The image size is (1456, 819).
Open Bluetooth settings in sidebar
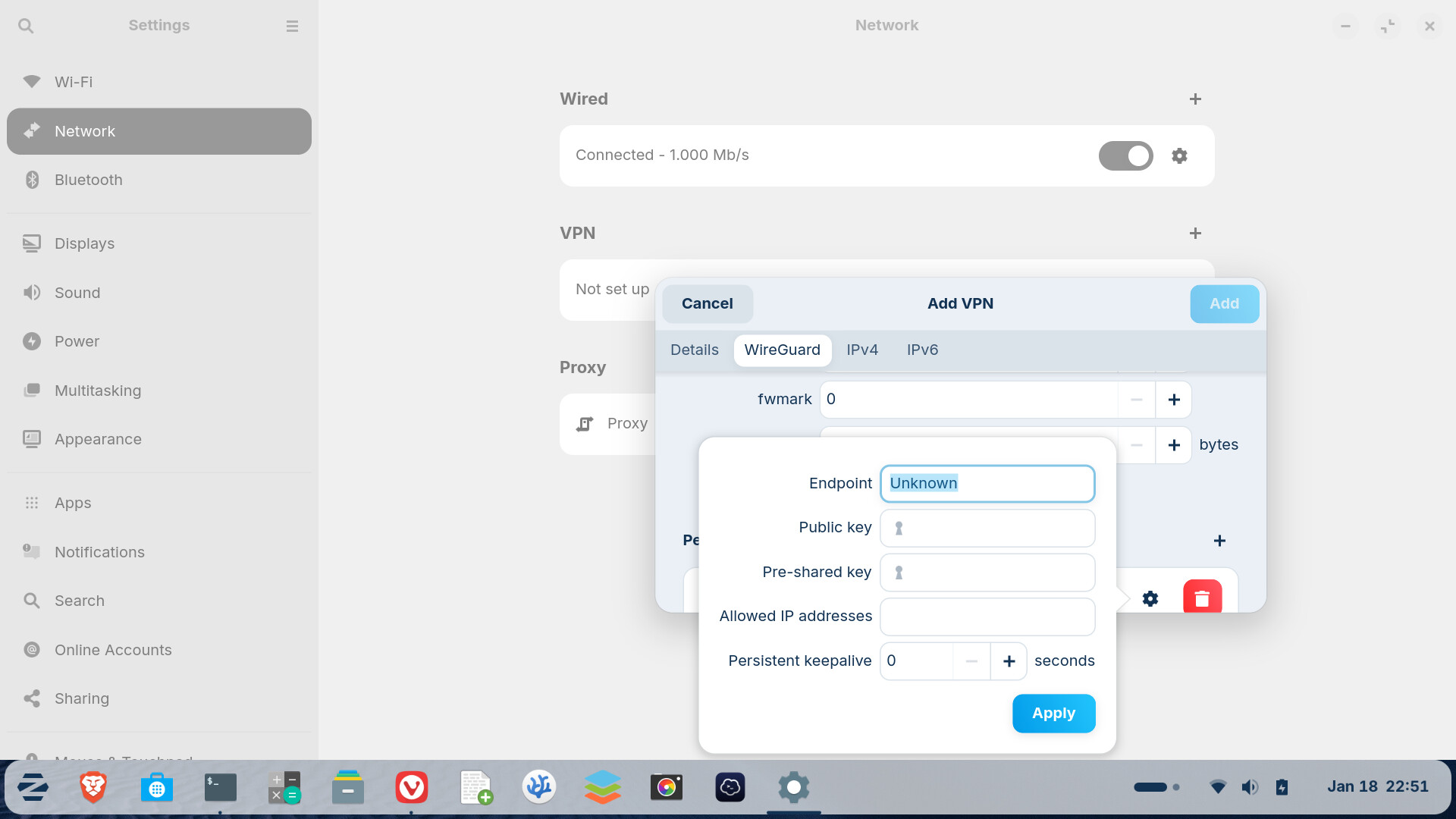(x=88, y=180)
